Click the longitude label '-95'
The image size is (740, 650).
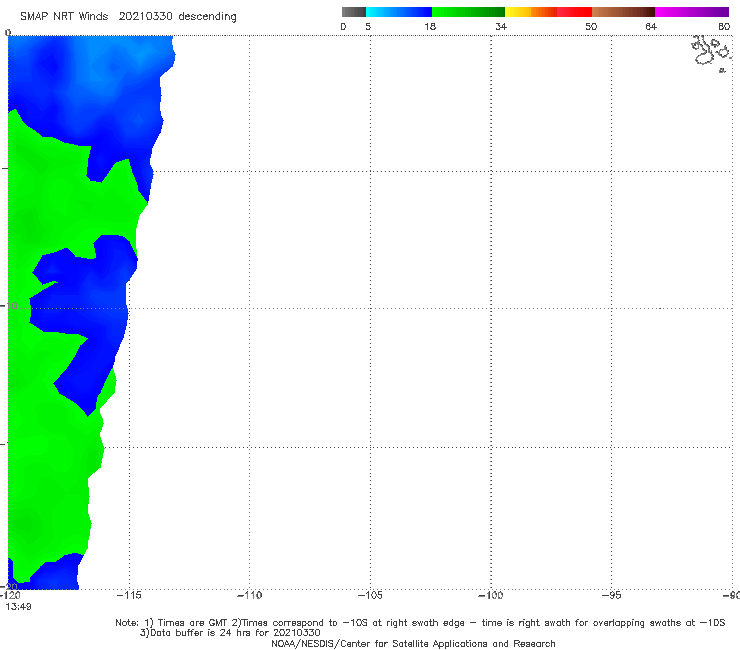click(x=611, y=595)
